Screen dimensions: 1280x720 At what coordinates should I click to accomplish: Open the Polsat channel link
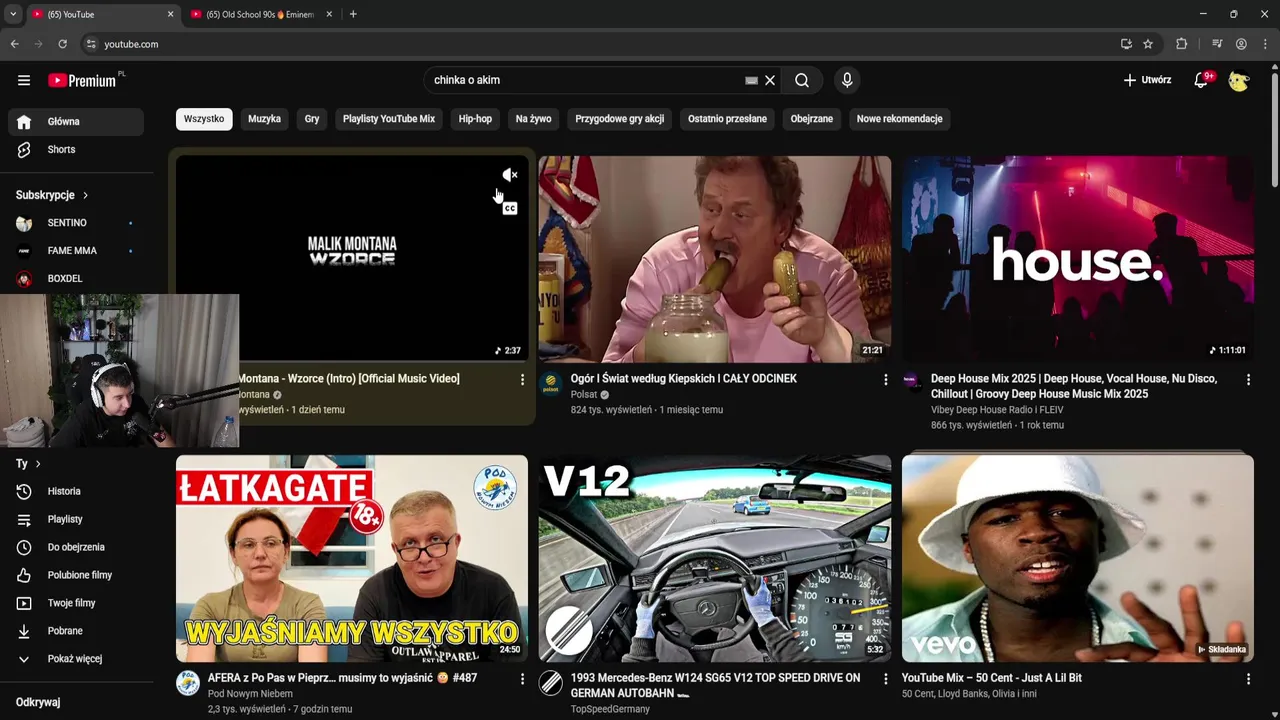tap(584, 395)
